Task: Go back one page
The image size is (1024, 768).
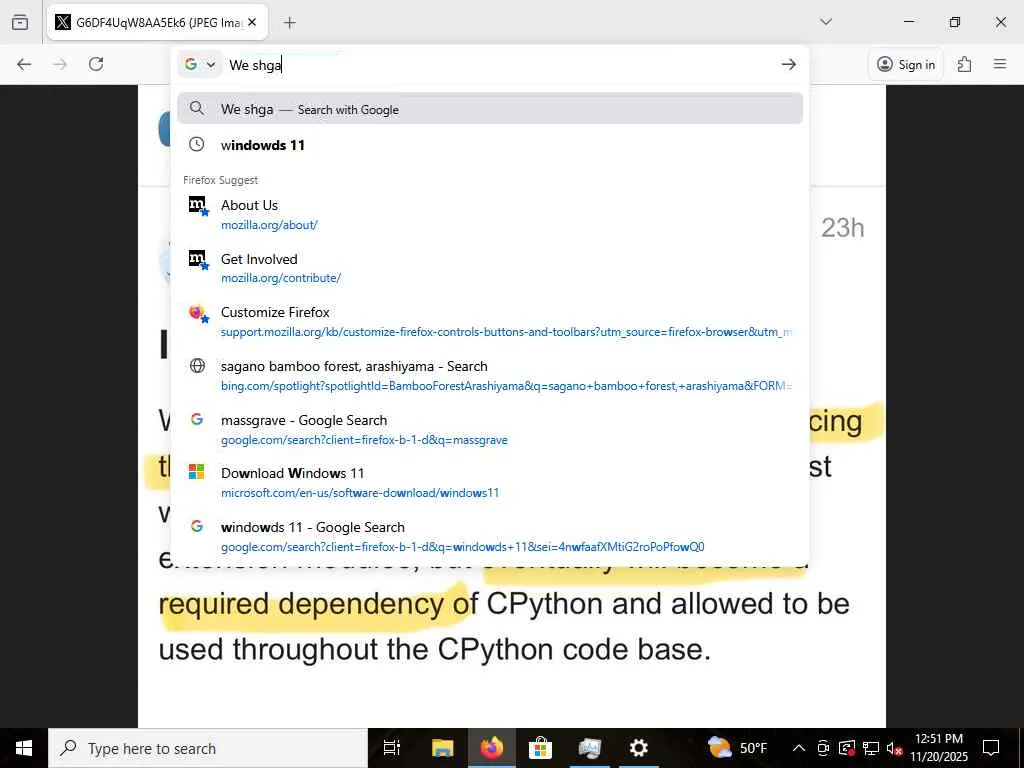Action: tap(24, 64)
